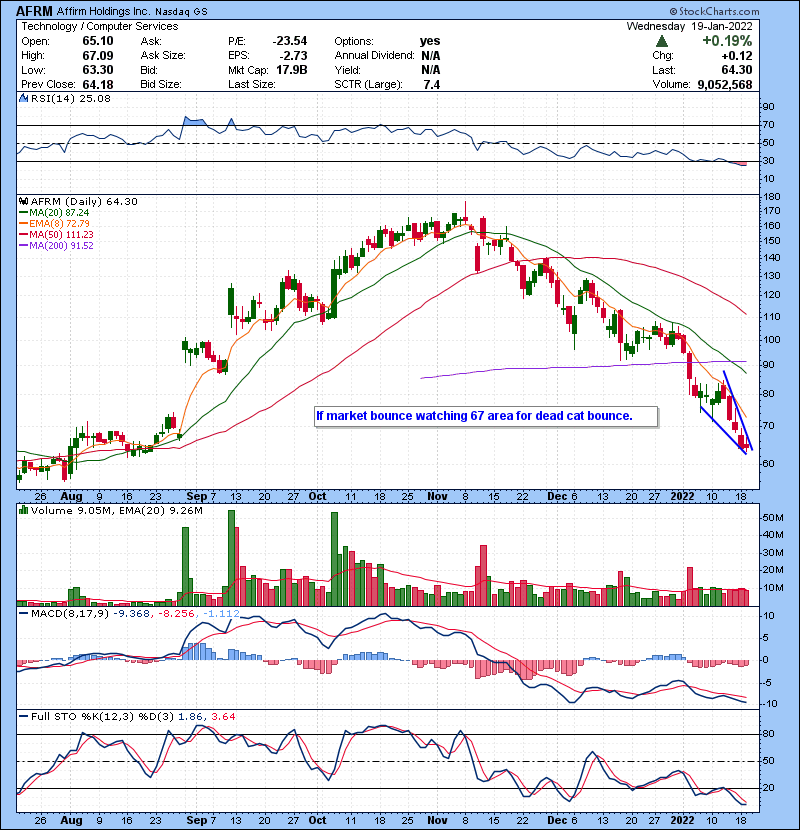
Task: Click the candlestick icon beside AFRM (Daily)
Action: (x=23, y=201)
